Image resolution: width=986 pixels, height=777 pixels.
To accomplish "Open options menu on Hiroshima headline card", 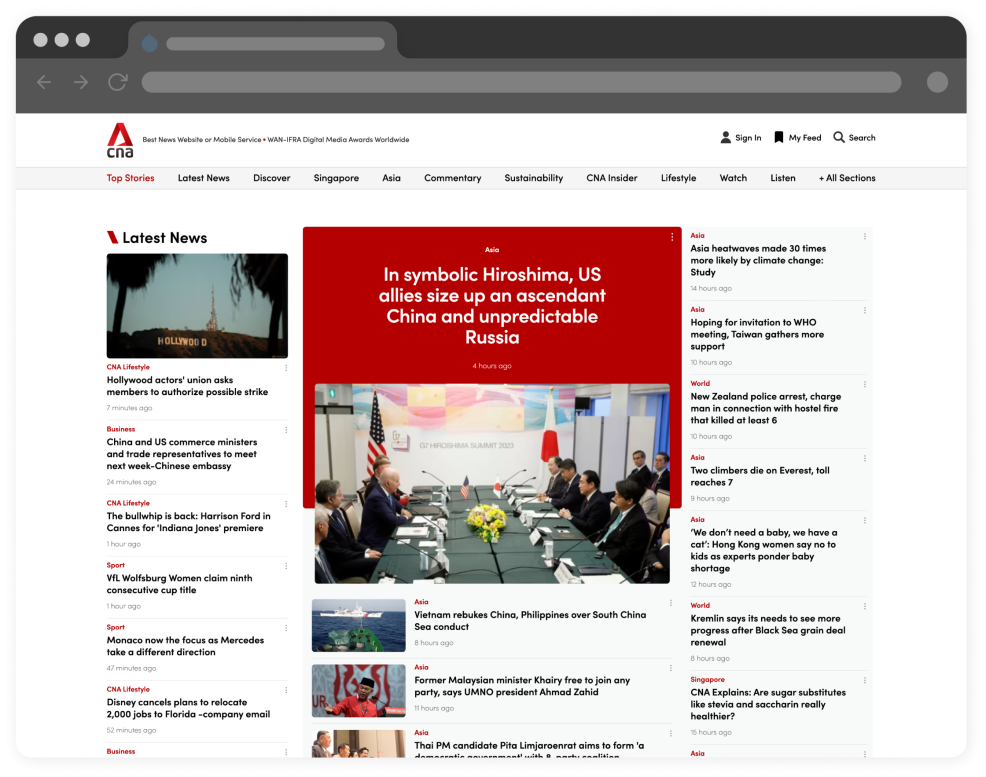I will tap(673, 237).
